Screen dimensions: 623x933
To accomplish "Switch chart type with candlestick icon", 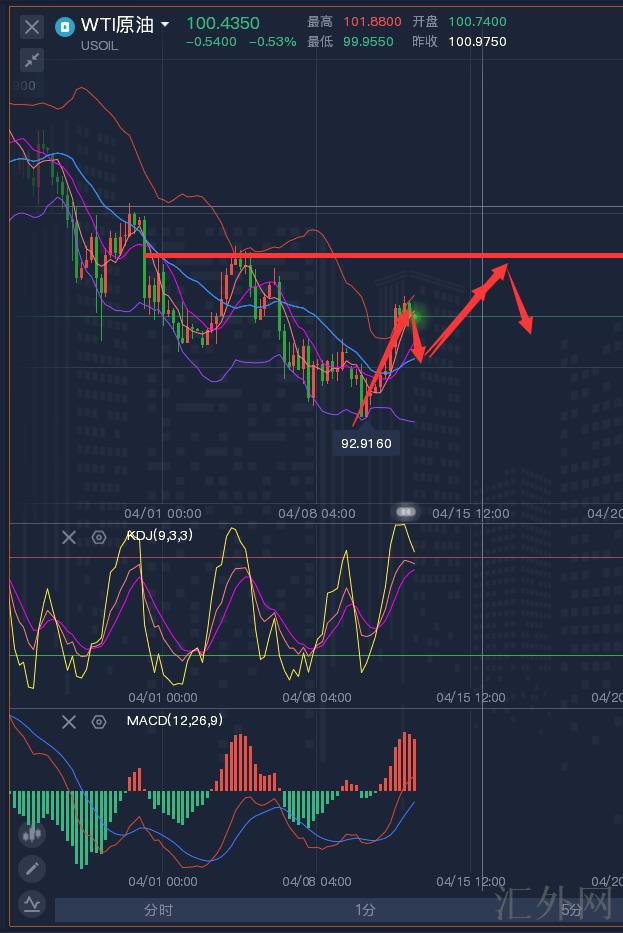I will click(x=32, y=834).
